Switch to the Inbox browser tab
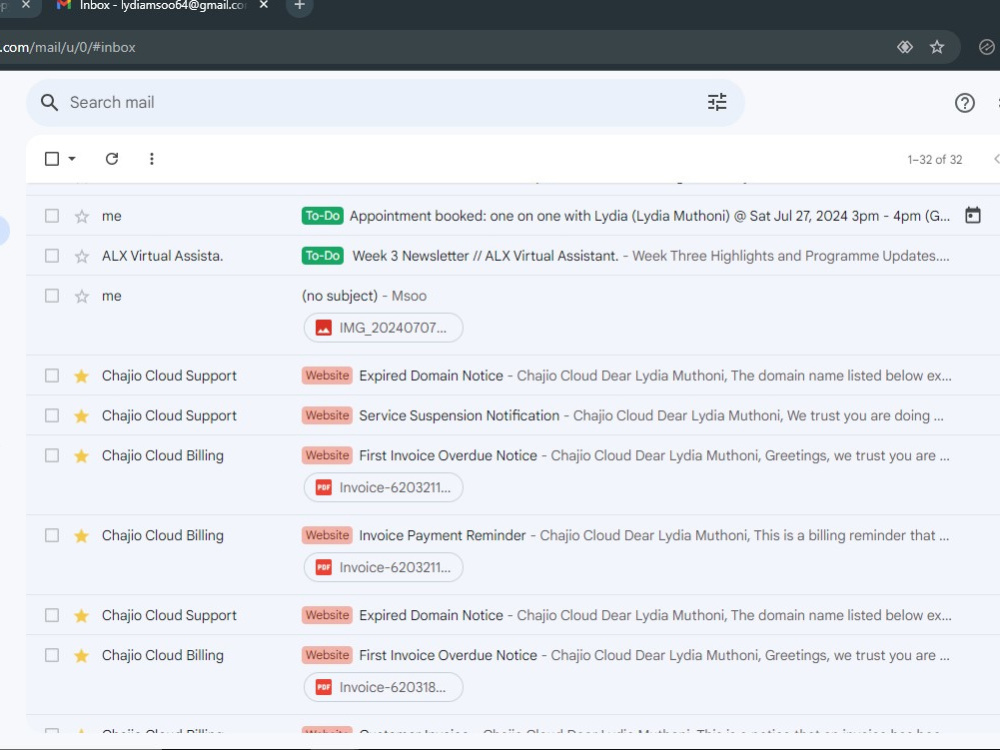Image resolution: width=1000 pixels, height=750 pixels. [x=163, y=5]
